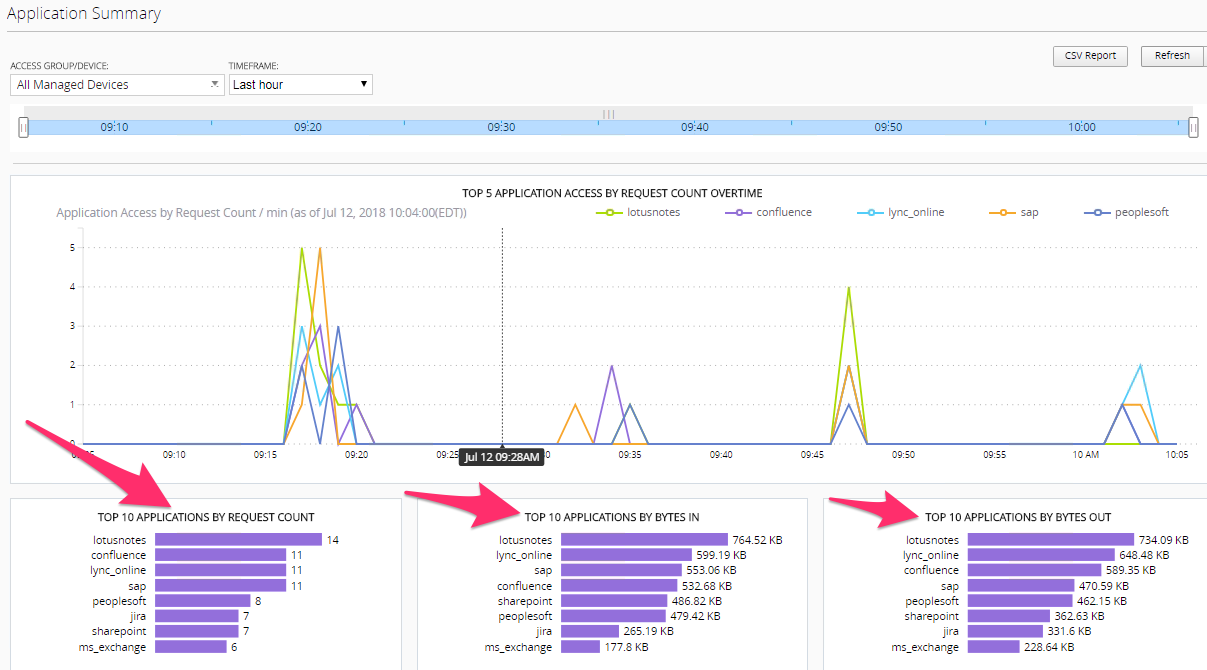
Task: Click the sharepoint bar in Bytes In chart
Action: pyautogui.click(x=615, y=601)
